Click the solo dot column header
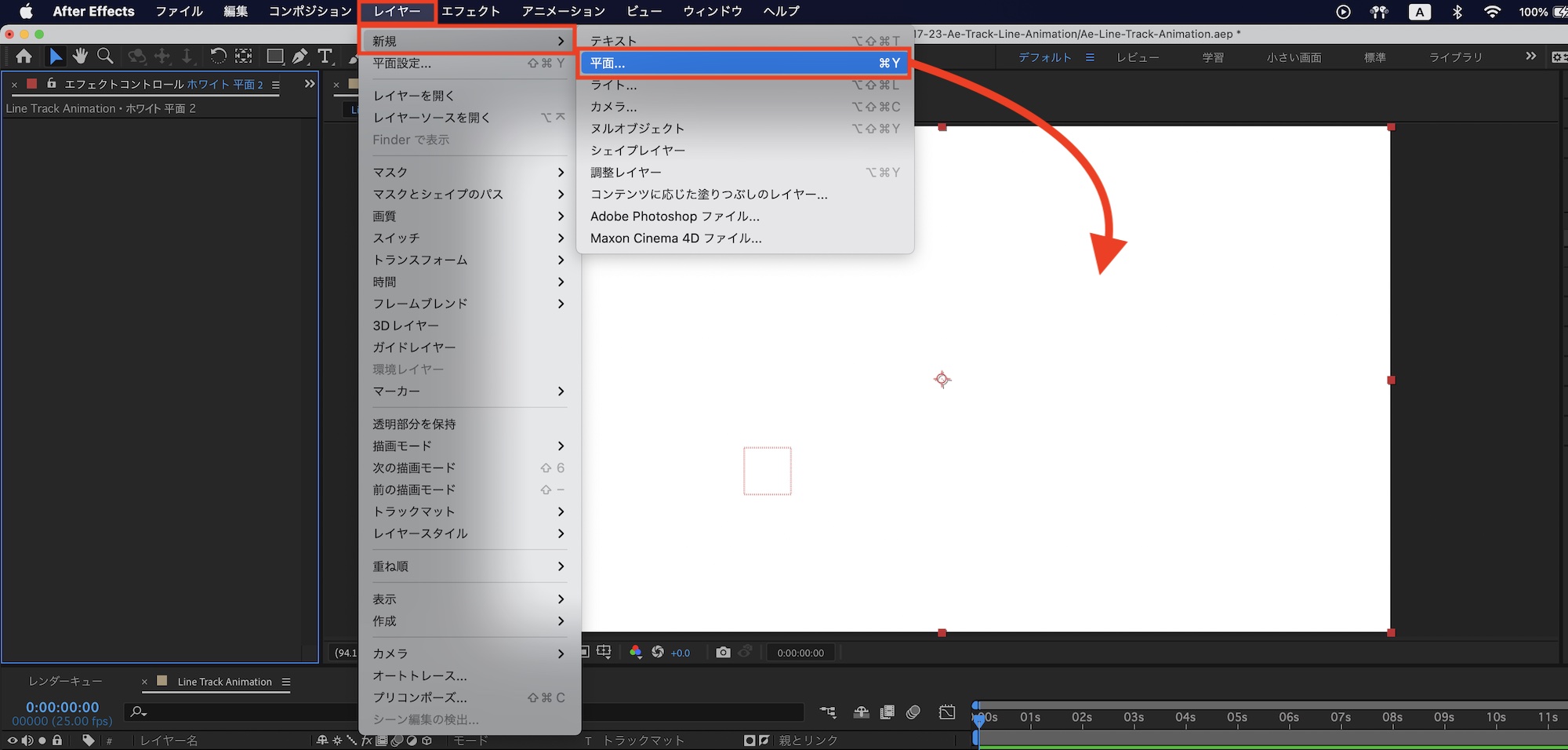 click(42, 740)
